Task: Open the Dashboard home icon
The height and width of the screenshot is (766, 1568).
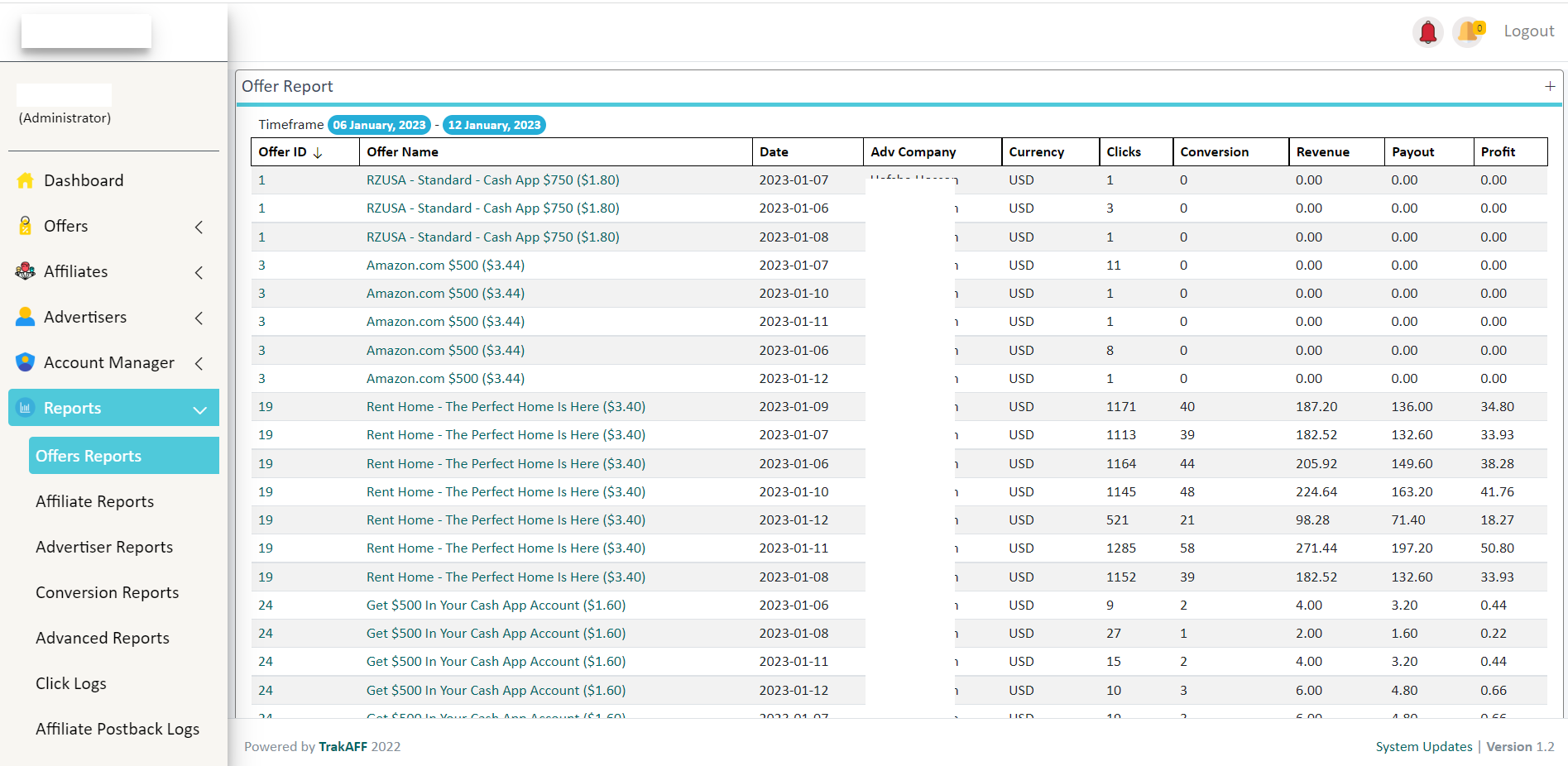Action: 24,180
